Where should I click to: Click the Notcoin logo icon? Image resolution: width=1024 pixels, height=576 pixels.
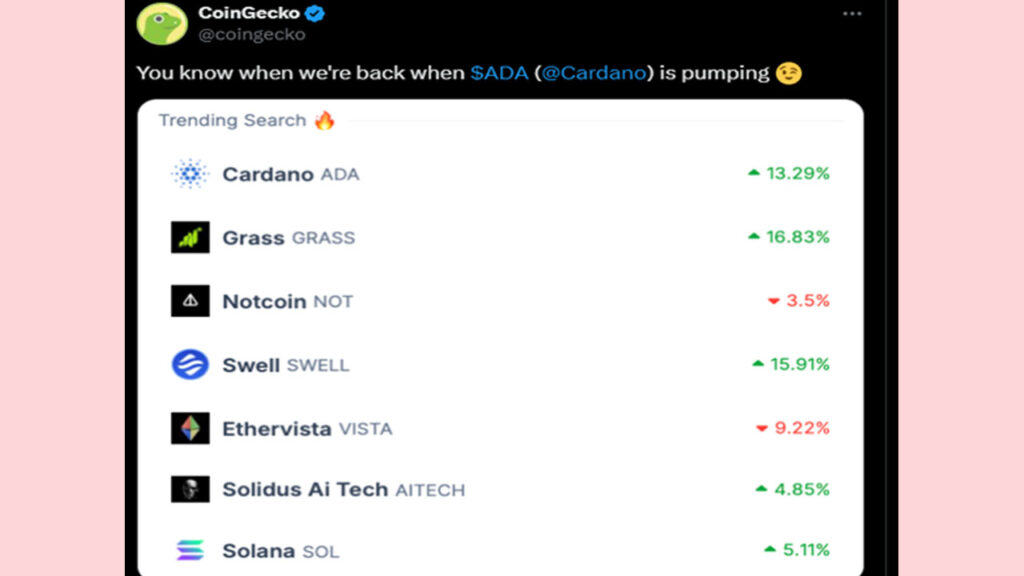[189, 301]
